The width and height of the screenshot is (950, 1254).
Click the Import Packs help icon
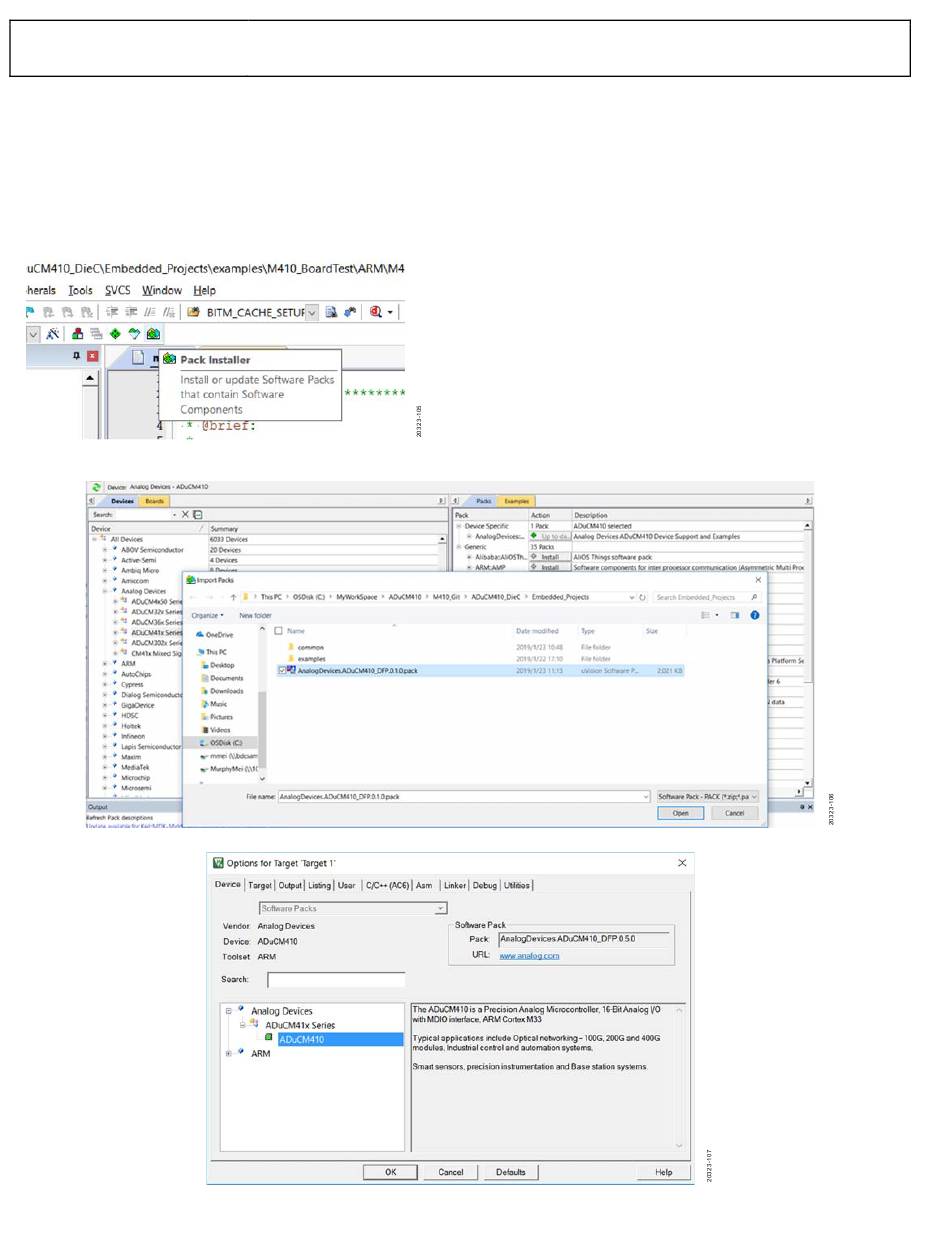pyautogui.click(x=755, y=615)
